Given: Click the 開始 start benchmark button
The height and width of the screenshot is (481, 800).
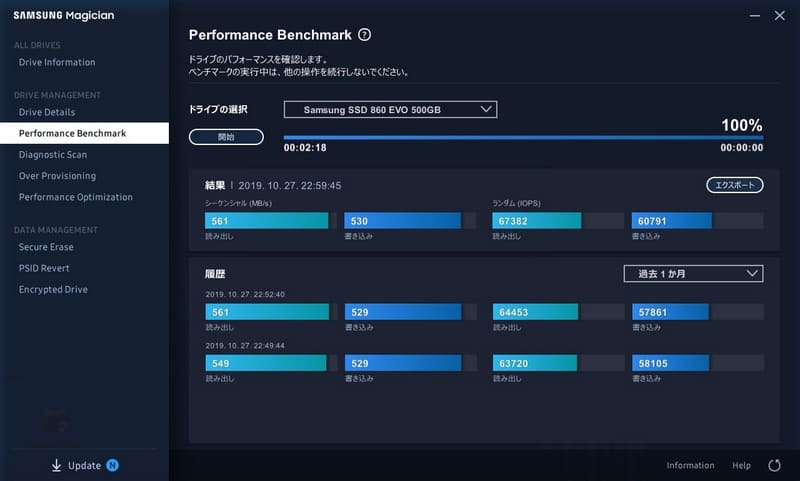Looking at the screenshot, I should click(226, 137).
